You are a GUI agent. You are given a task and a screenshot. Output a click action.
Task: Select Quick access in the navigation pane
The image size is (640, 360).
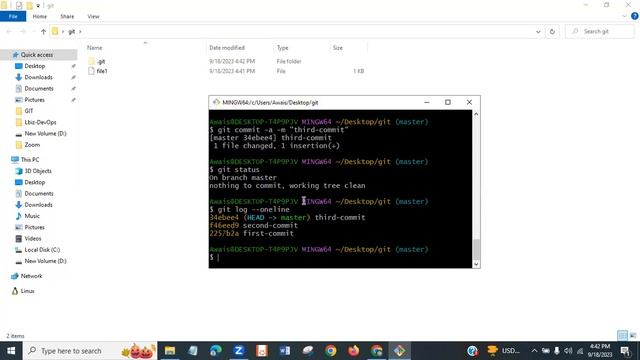pyautogui.click(x=36, y=55)
